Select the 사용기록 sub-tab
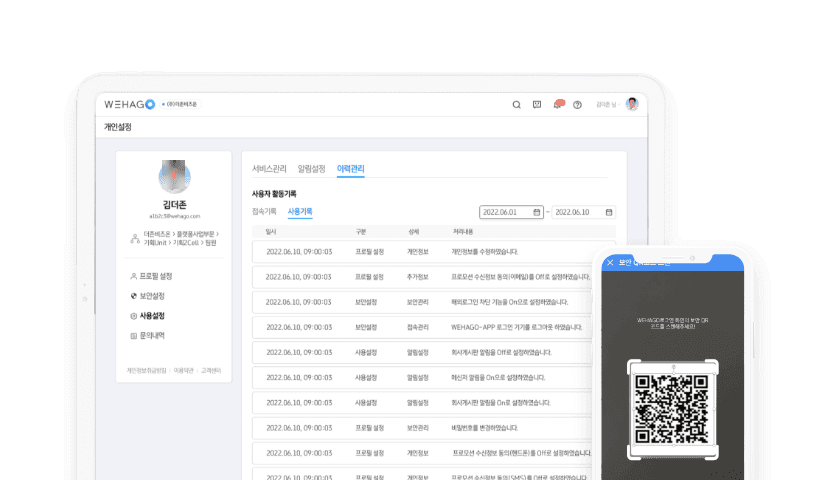 [300, 212]
